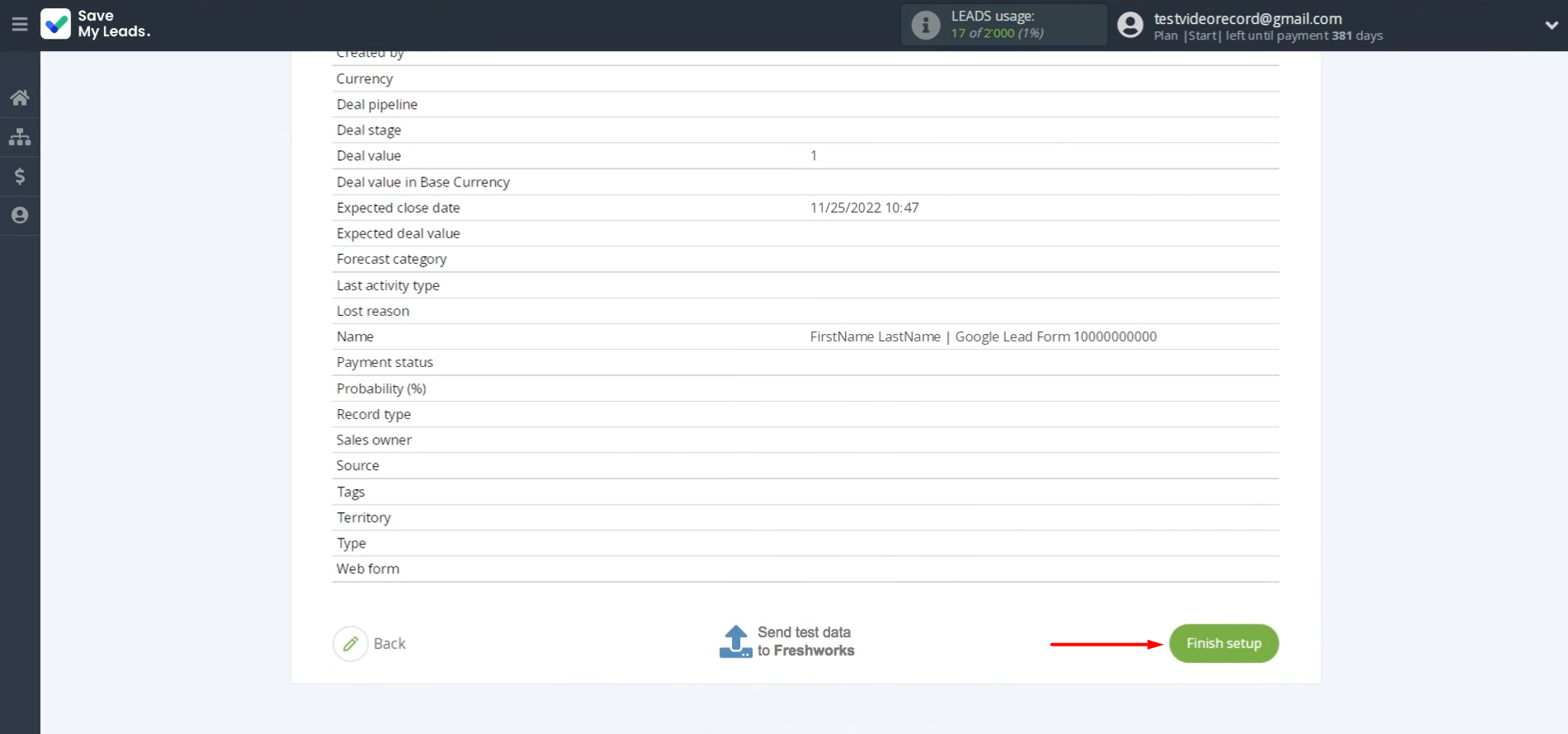Click the account avatar icon in the header
Screen dimensions: 1568x734
coord(1130,25)
